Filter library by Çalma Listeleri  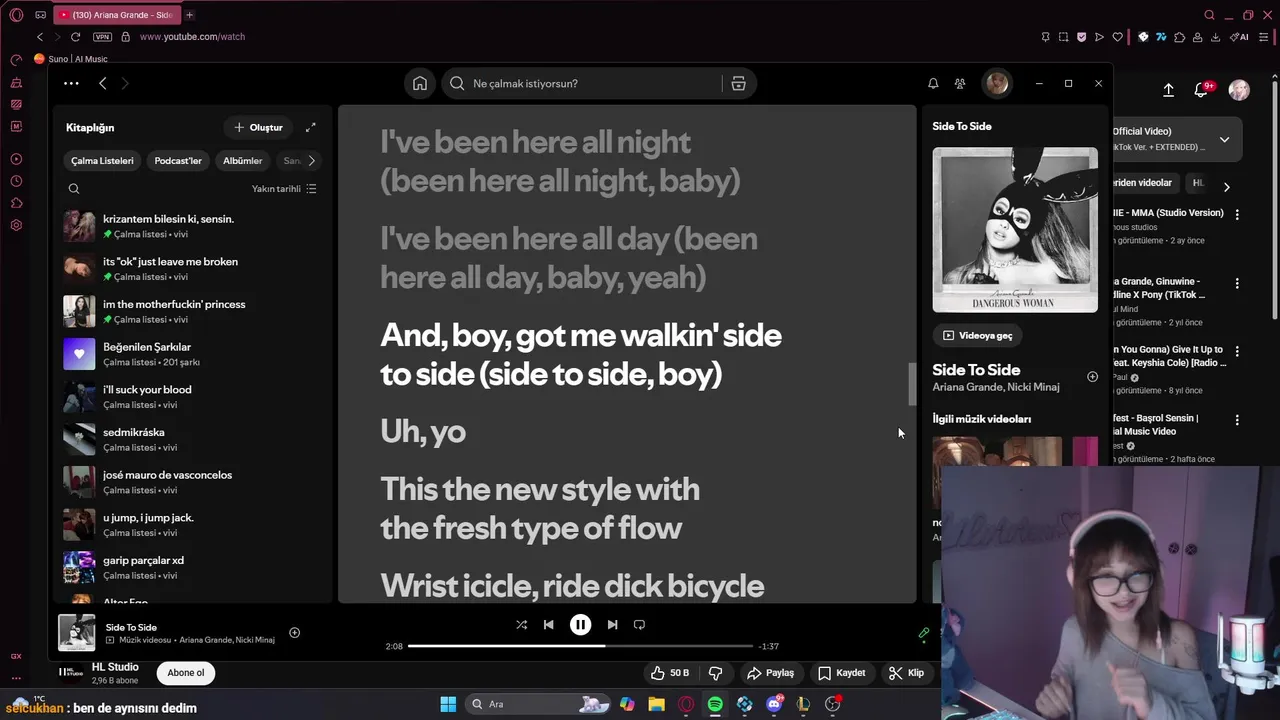pos(102,161)
